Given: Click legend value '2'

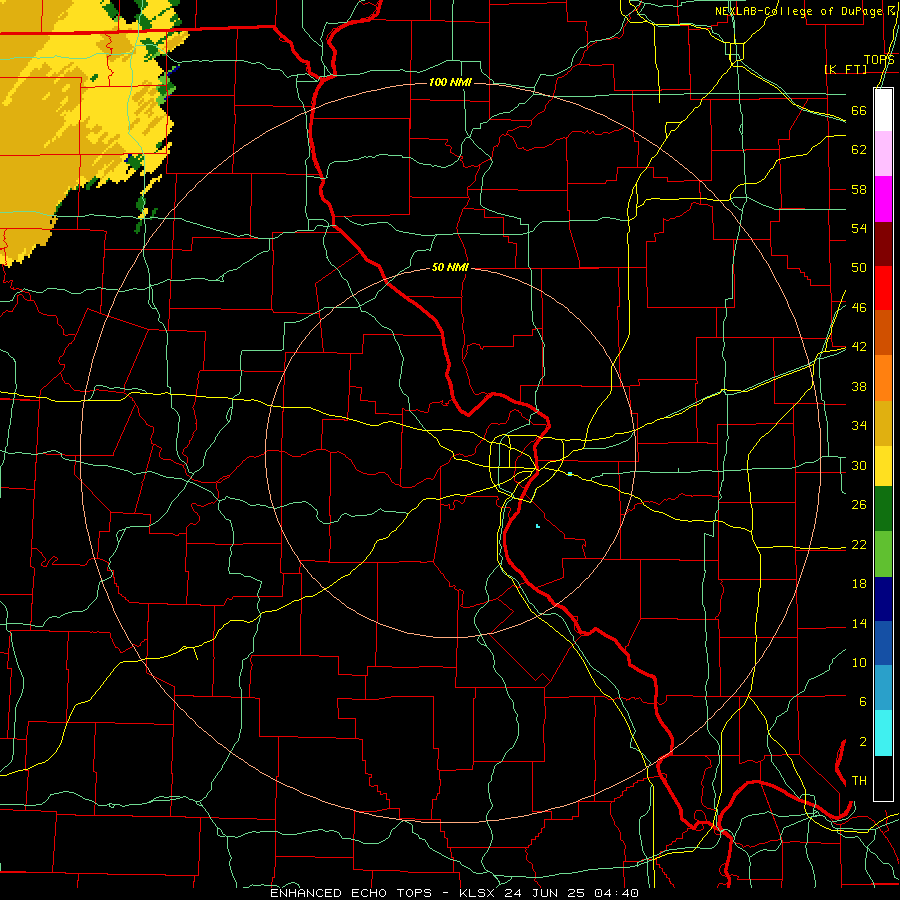Looking at the screenshot, I should [x=862, y=742].
